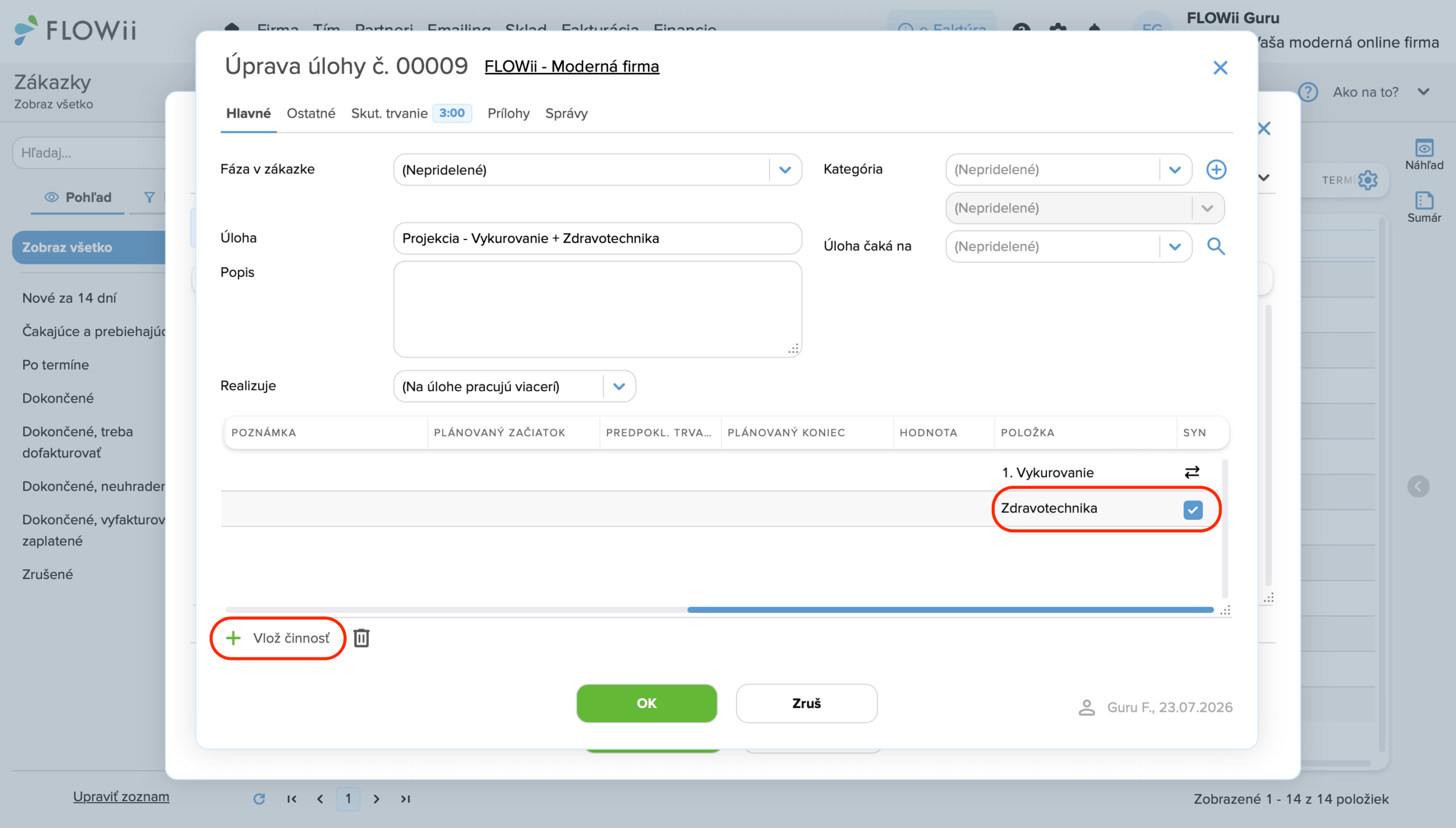
Task: Switch to the Hlavné tab
Action: (249, 113)
